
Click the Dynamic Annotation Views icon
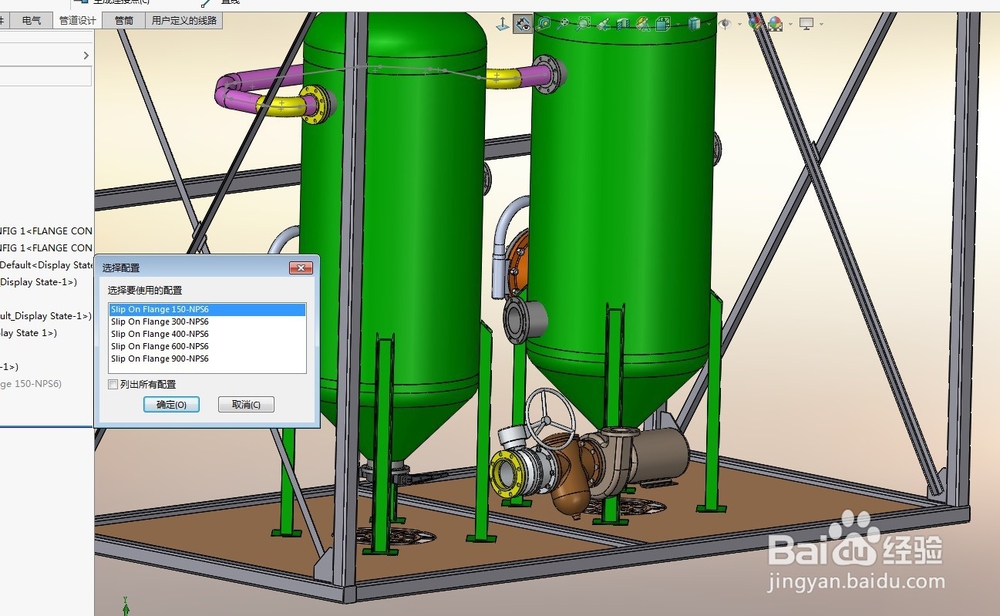tap(642, 24)
